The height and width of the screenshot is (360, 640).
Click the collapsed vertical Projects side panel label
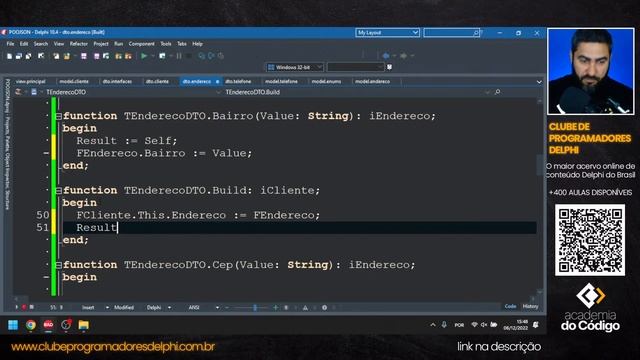point(7,144)
